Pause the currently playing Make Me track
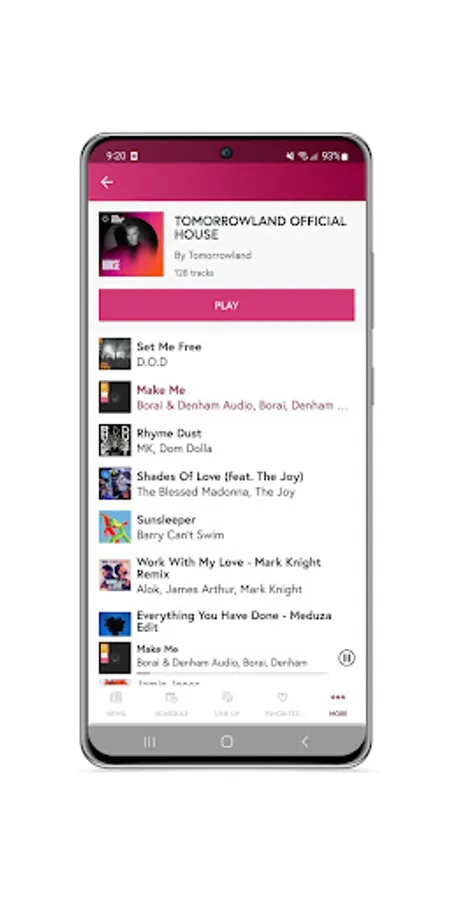Viewport: 450px width, 900px height. tap(347, 658)
